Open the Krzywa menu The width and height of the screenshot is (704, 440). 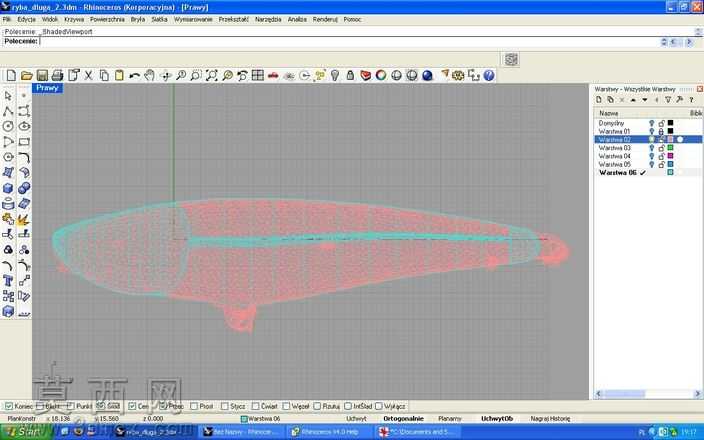pyautogui.click(x=74, y=19)
